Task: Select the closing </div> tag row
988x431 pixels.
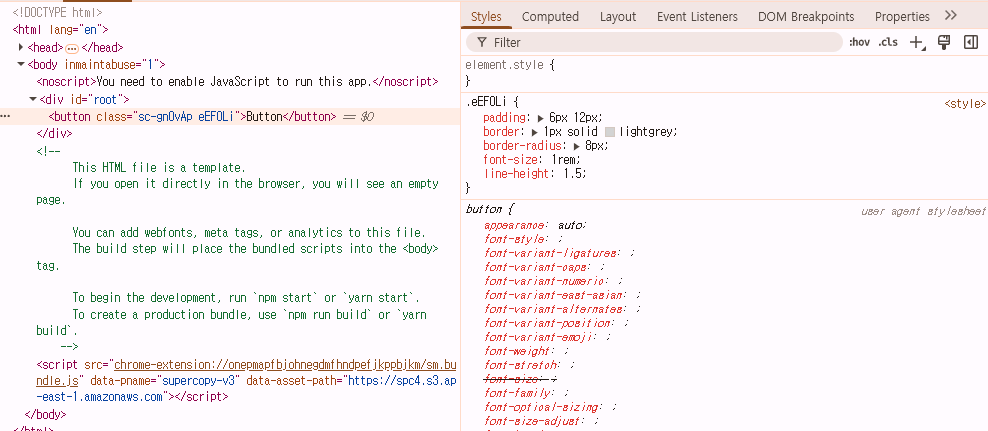Action: [x=54, y=134]
